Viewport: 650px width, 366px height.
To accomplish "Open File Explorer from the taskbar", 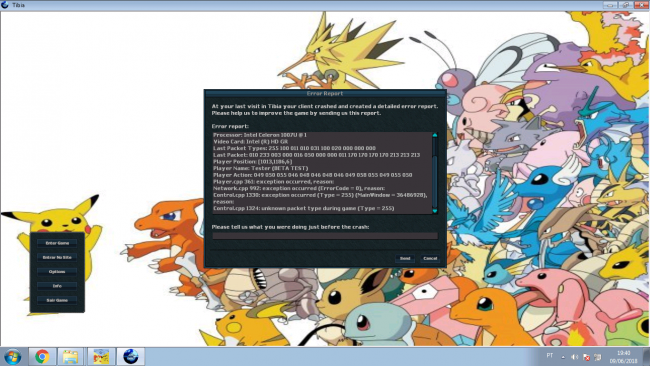I will [70, 356].
